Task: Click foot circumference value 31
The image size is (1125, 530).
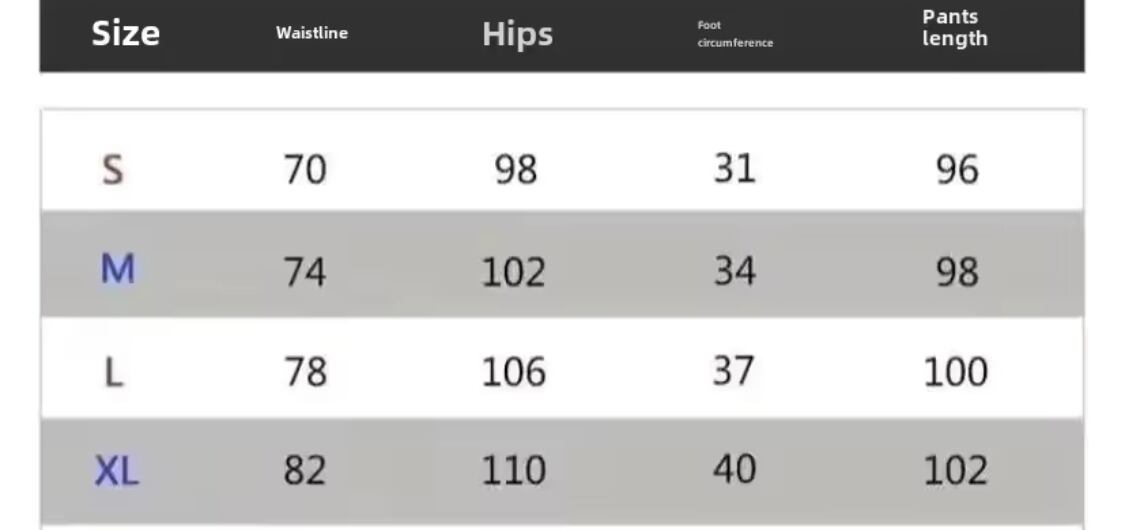Action: [x=734, y=168]
